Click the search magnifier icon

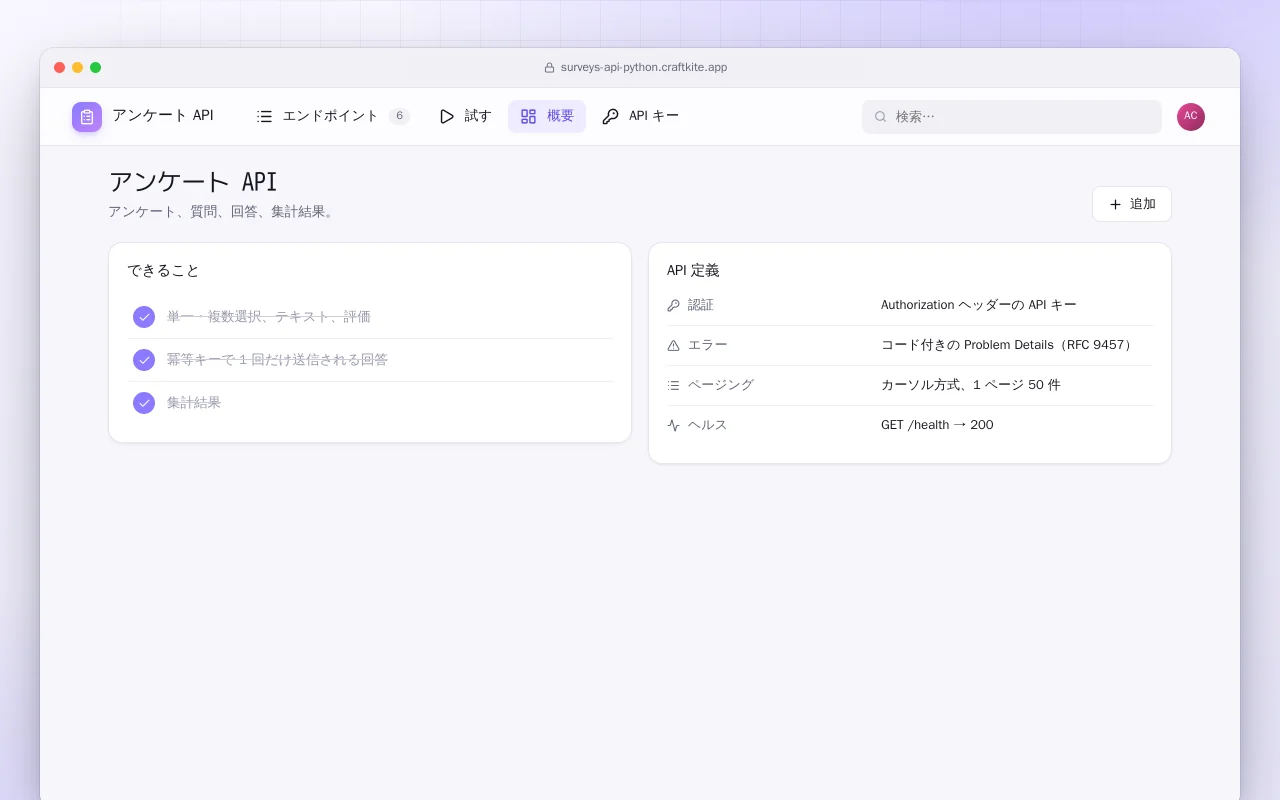pyautogui.click(x=881, y=117)
